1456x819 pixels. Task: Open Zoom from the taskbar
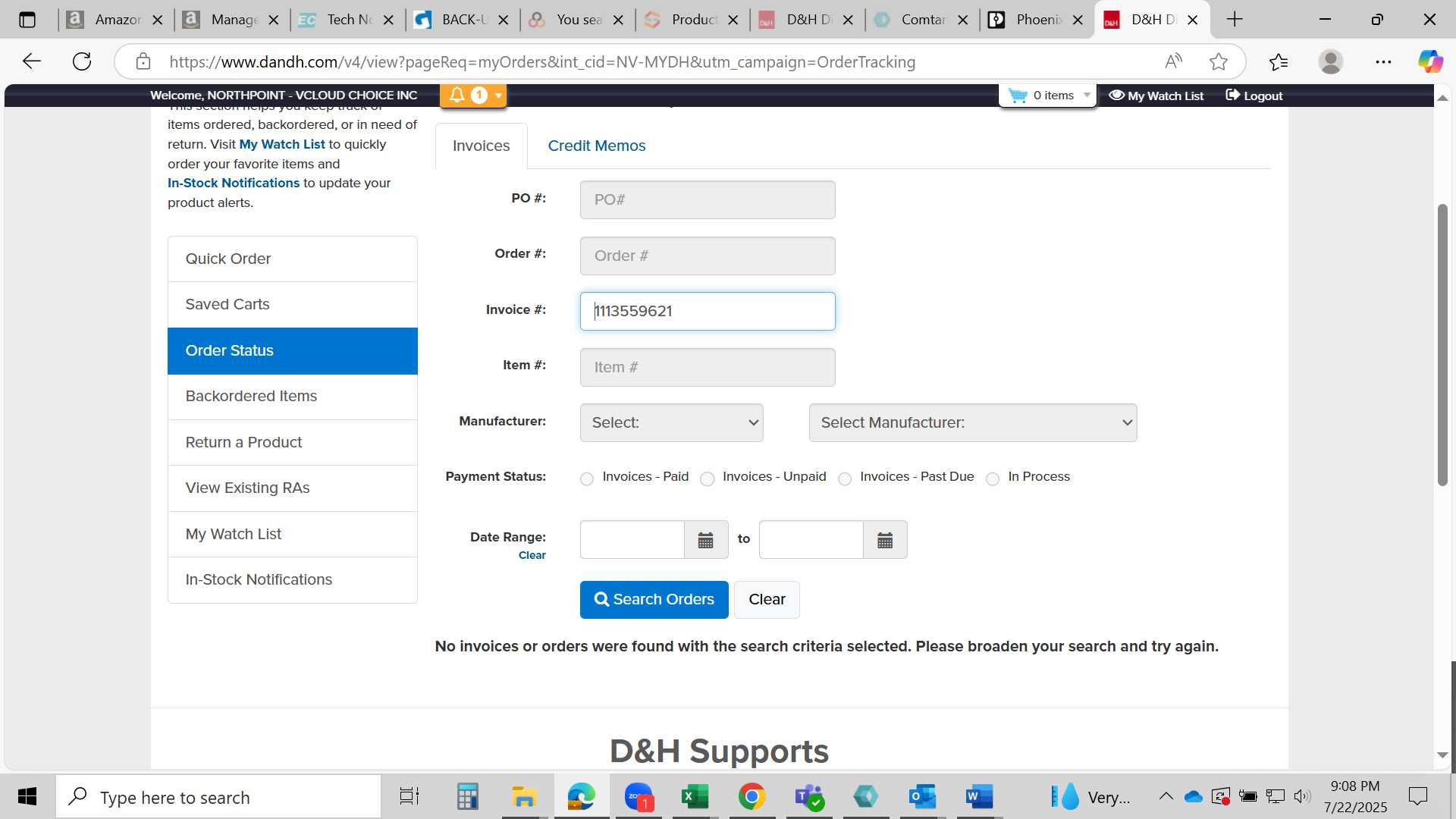(x=639, y=797)
